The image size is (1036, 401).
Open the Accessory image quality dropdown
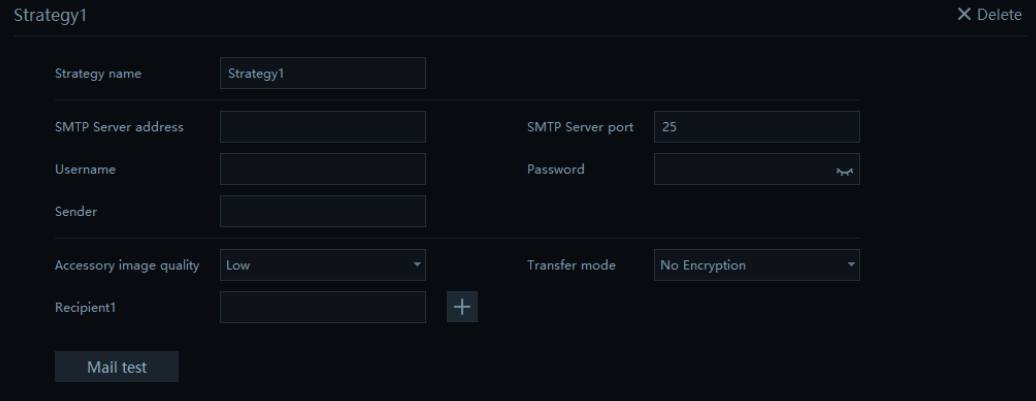pyautogui.click(x=322, y=265)
